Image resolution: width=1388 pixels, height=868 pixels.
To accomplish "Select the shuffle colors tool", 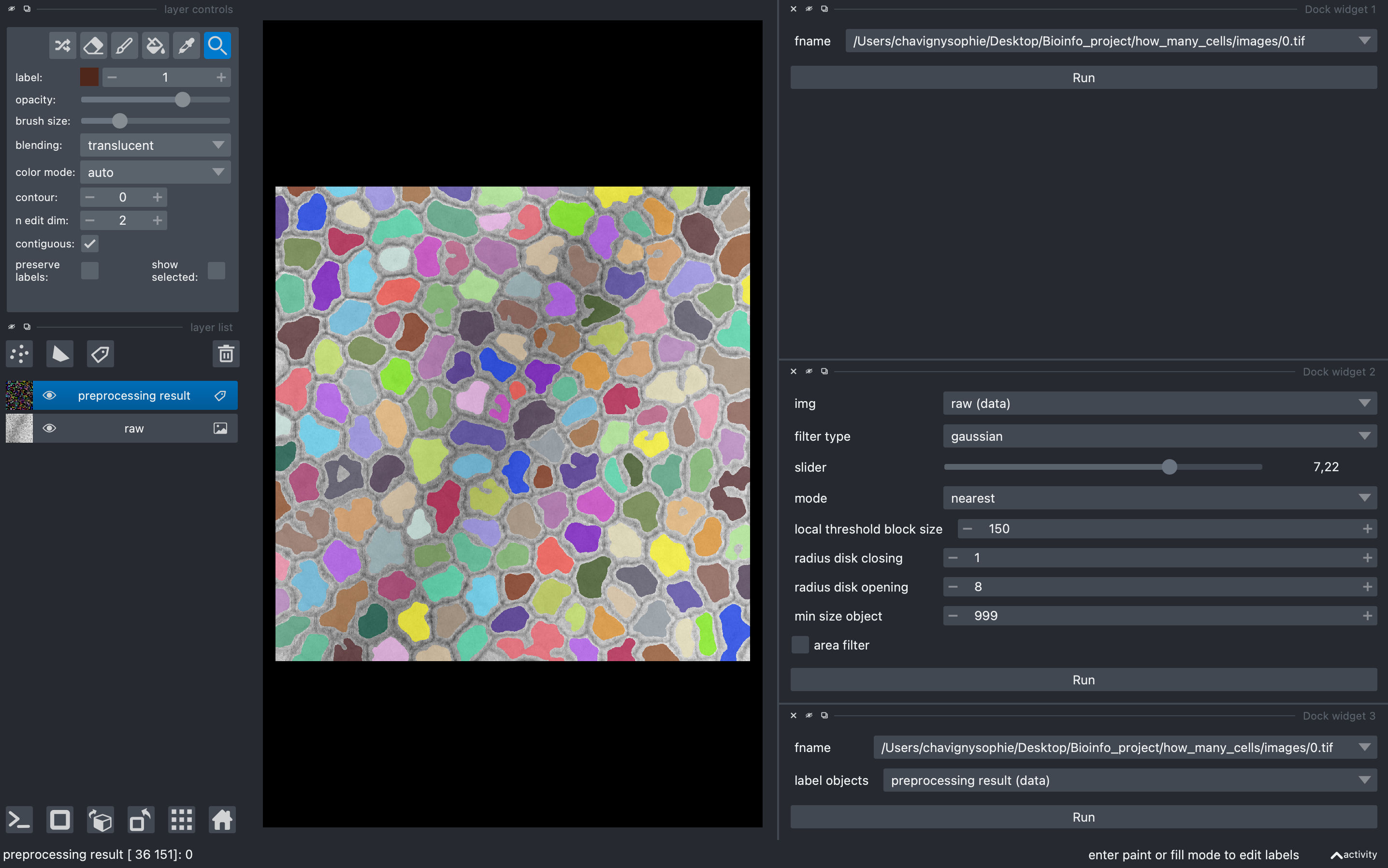I will pos(62,45).
